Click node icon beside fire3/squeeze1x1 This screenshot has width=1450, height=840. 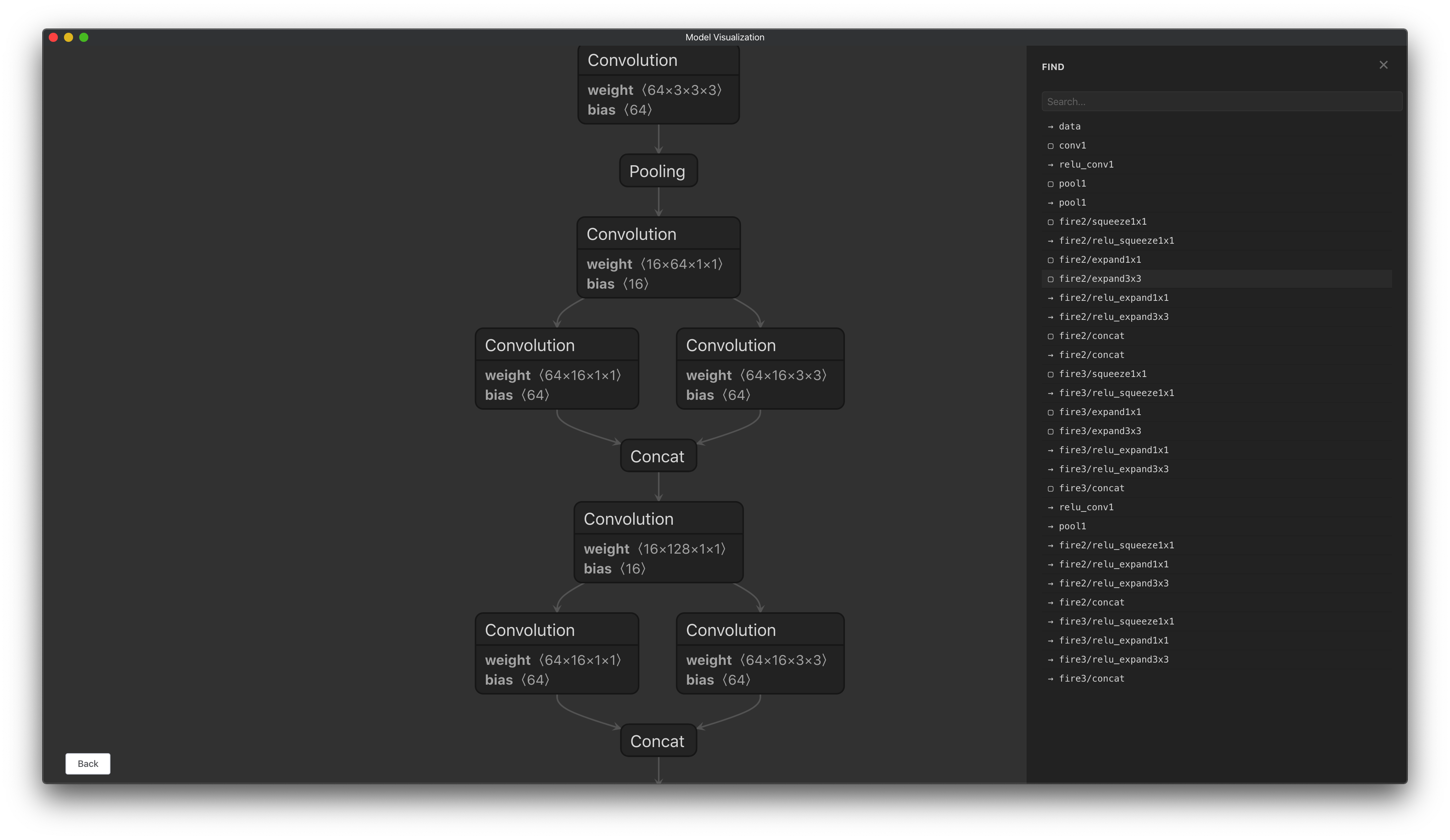coord(1050,375)
